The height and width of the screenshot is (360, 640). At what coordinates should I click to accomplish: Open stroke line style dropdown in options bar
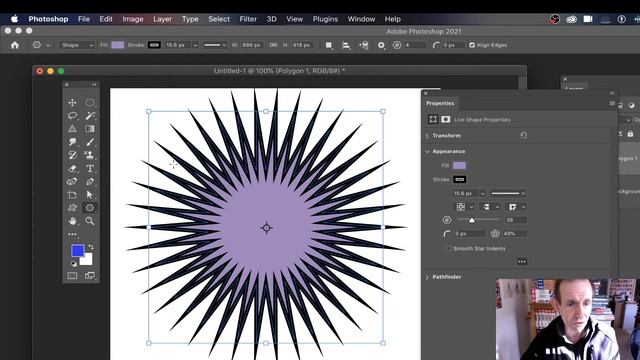coord(215,45)
